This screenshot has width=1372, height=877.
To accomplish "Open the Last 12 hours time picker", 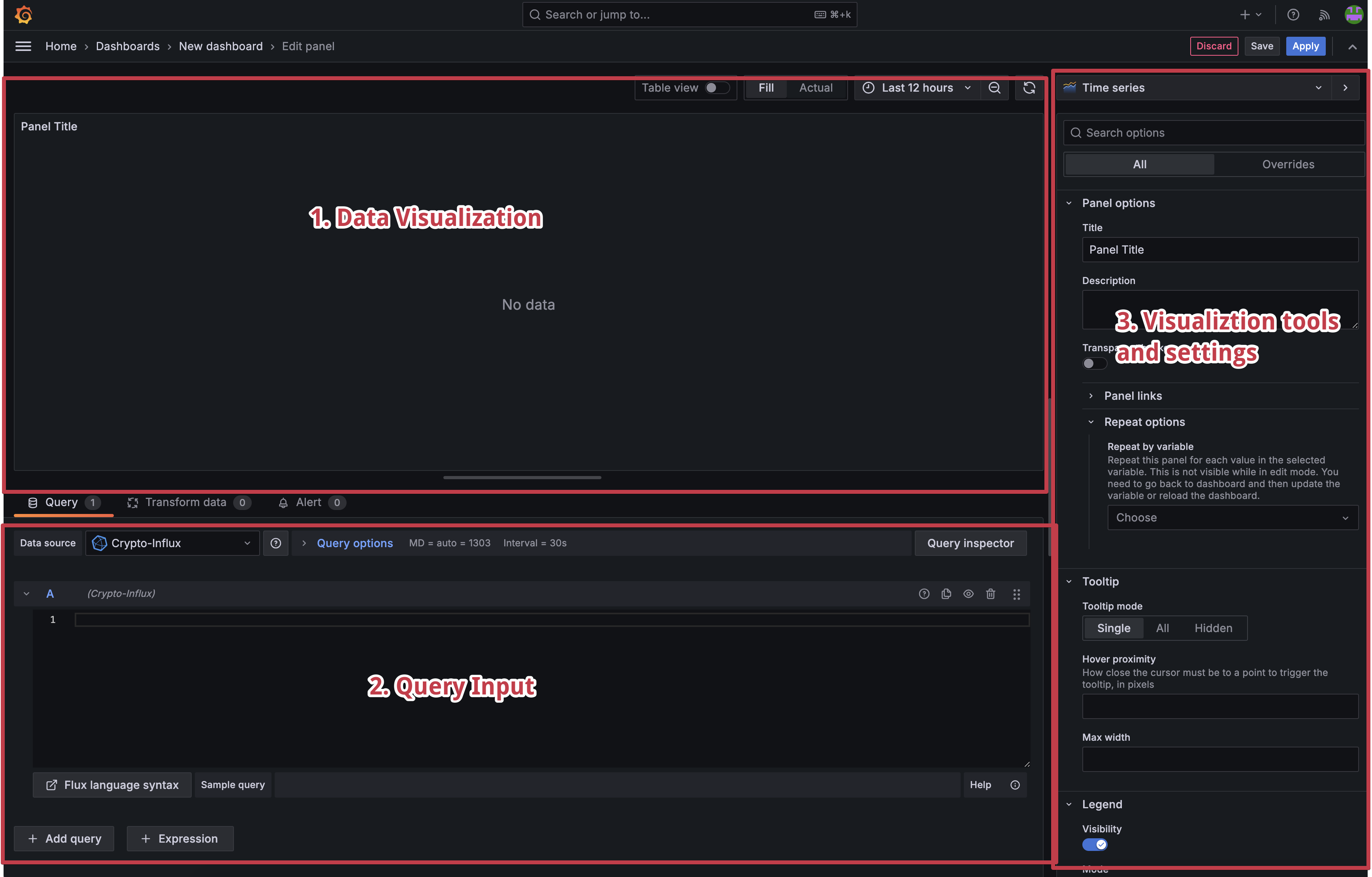I will 917,88.
